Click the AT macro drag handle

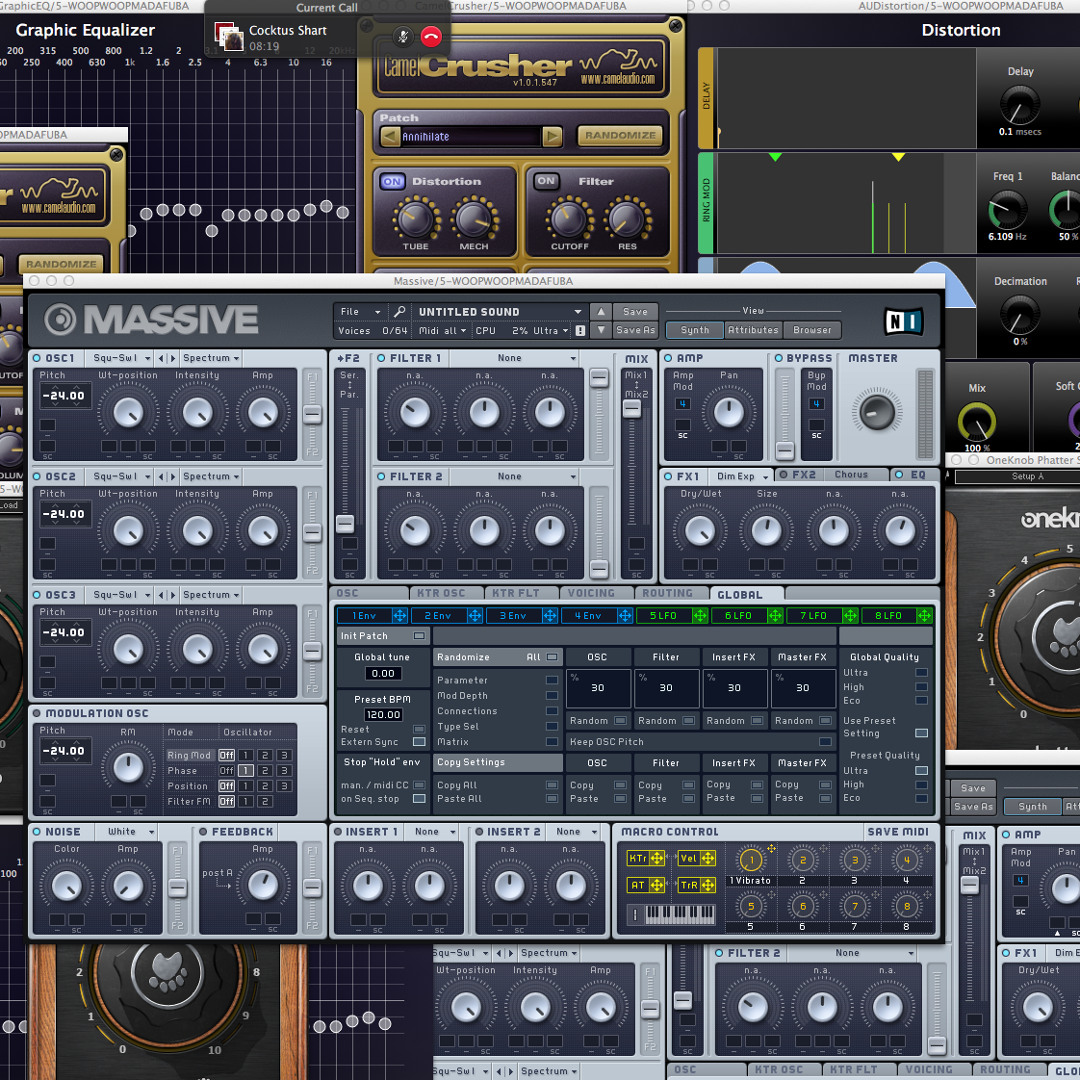tap(657, 885)
